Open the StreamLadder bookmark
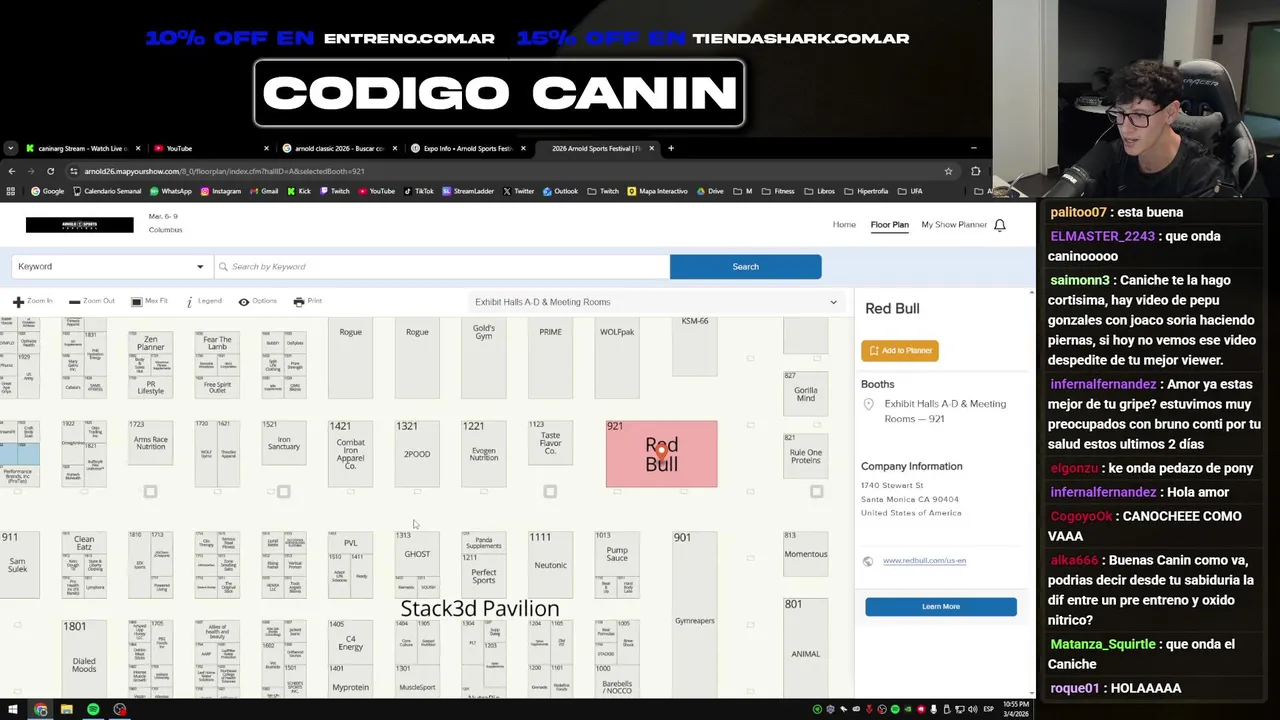The width and height of the screenshot is (1280, 720). (468, 191)
